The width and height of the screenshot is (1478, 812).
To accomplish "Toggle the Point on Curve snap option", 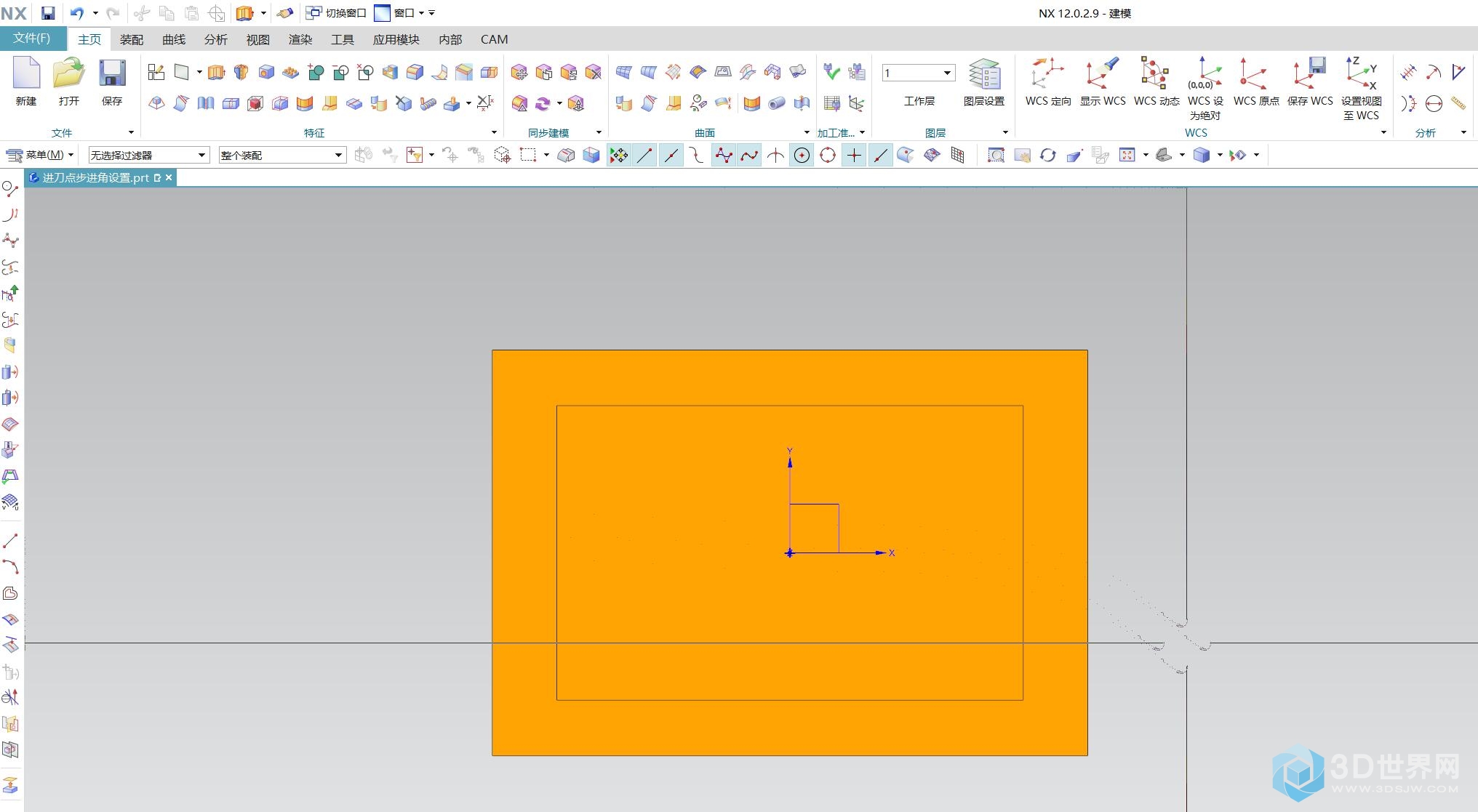I will coord(880,155).
